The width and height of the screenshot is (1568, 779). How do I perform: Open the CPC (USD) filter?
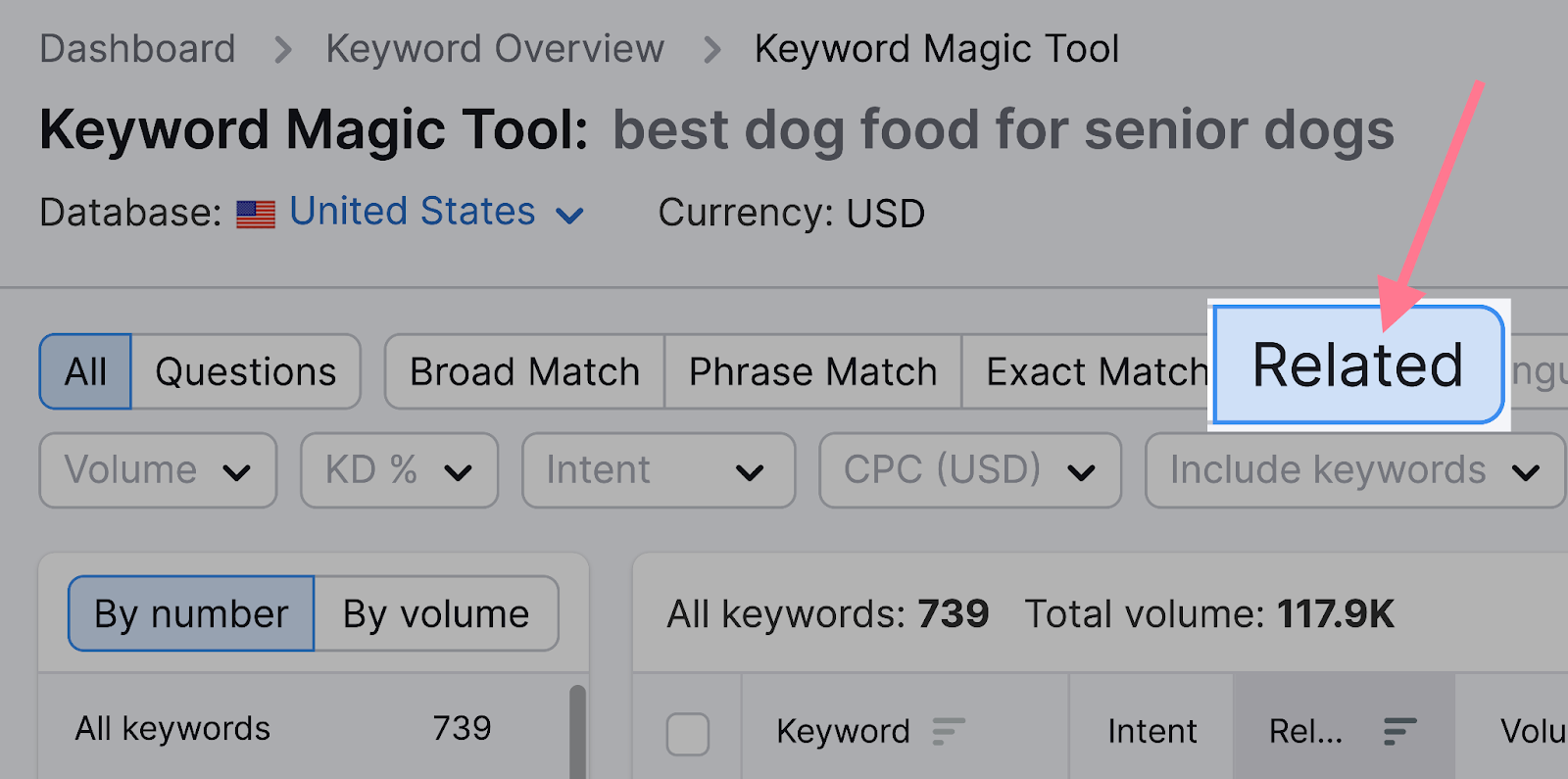970,470
